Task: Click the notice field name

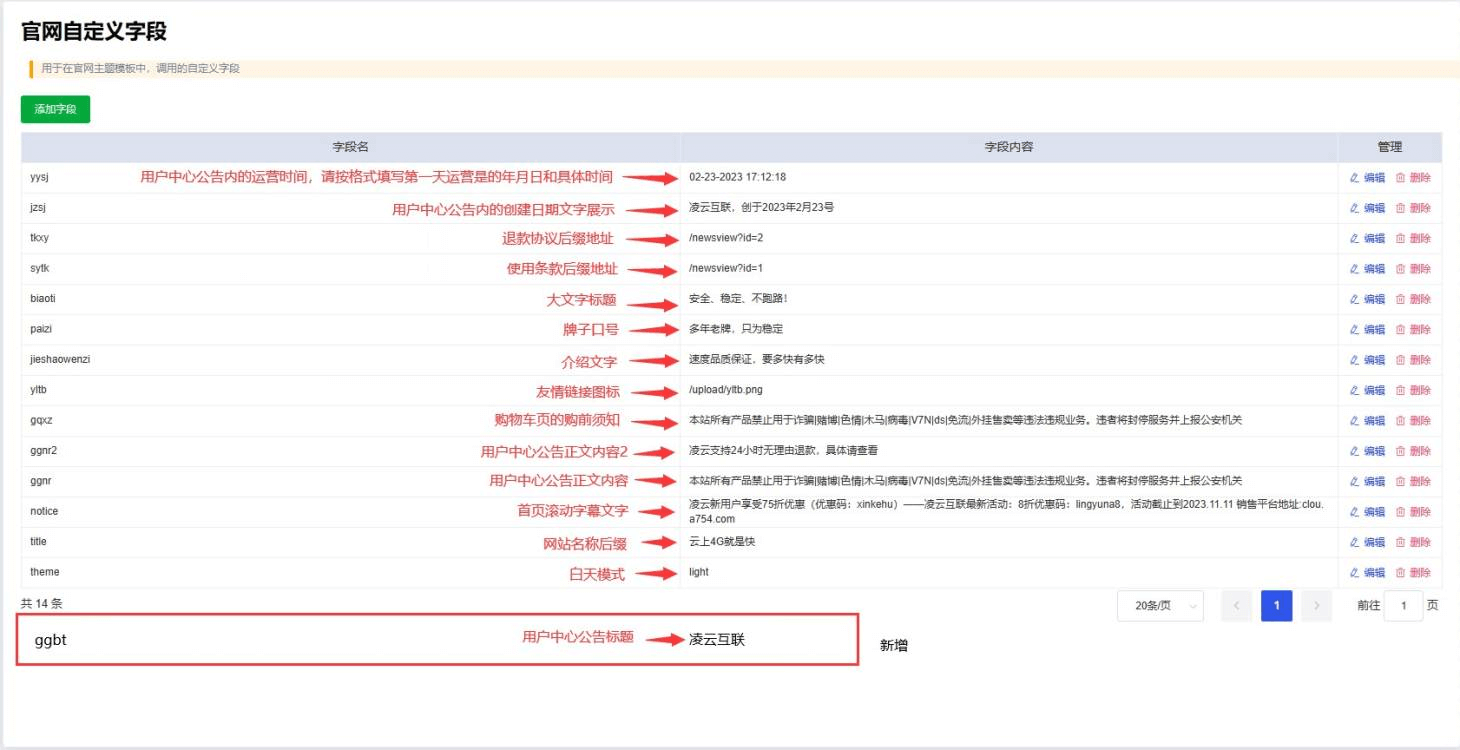Action: [x=44, y=511]
